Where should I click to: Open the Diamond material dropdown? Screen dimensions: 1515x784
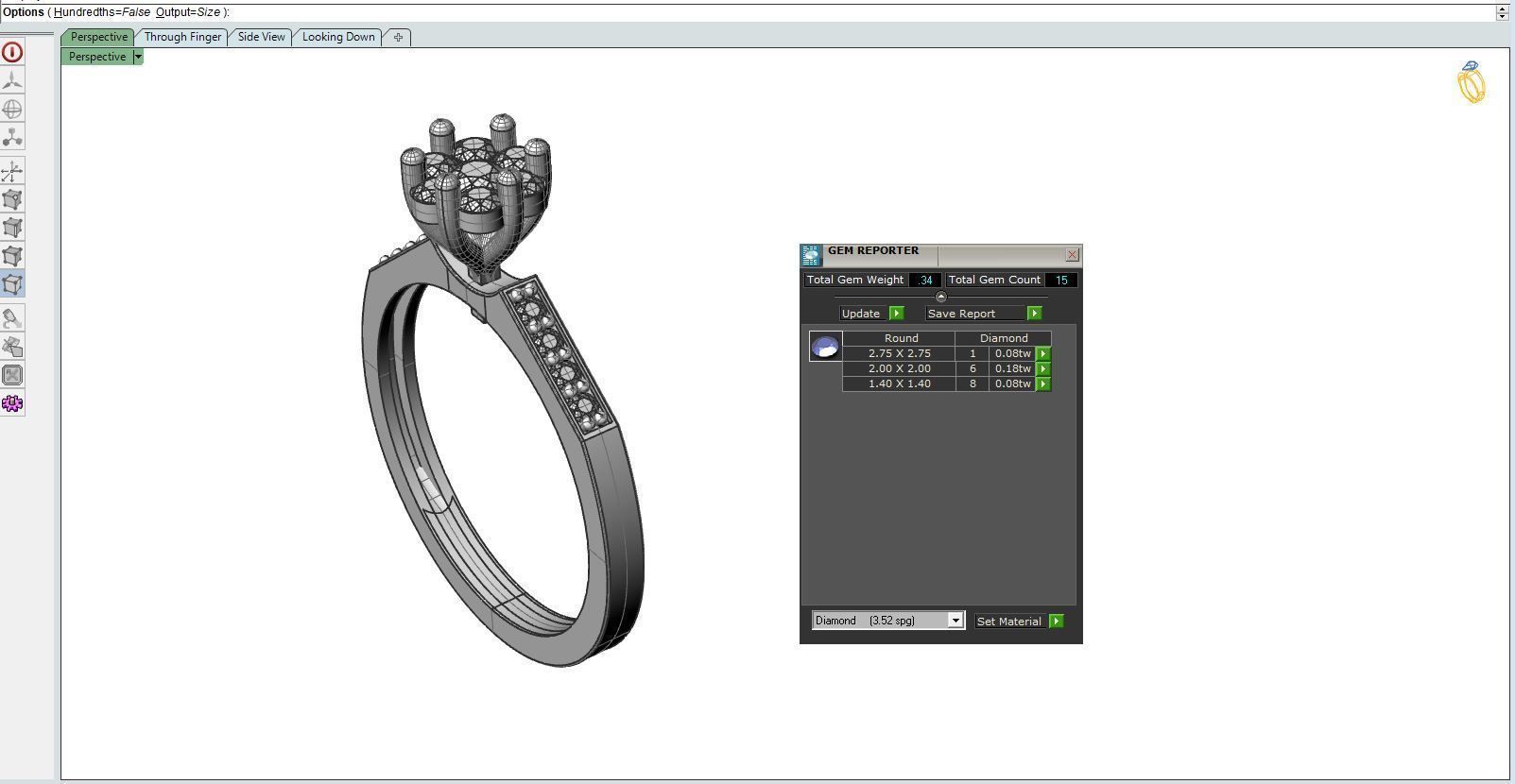pos(955,621)
